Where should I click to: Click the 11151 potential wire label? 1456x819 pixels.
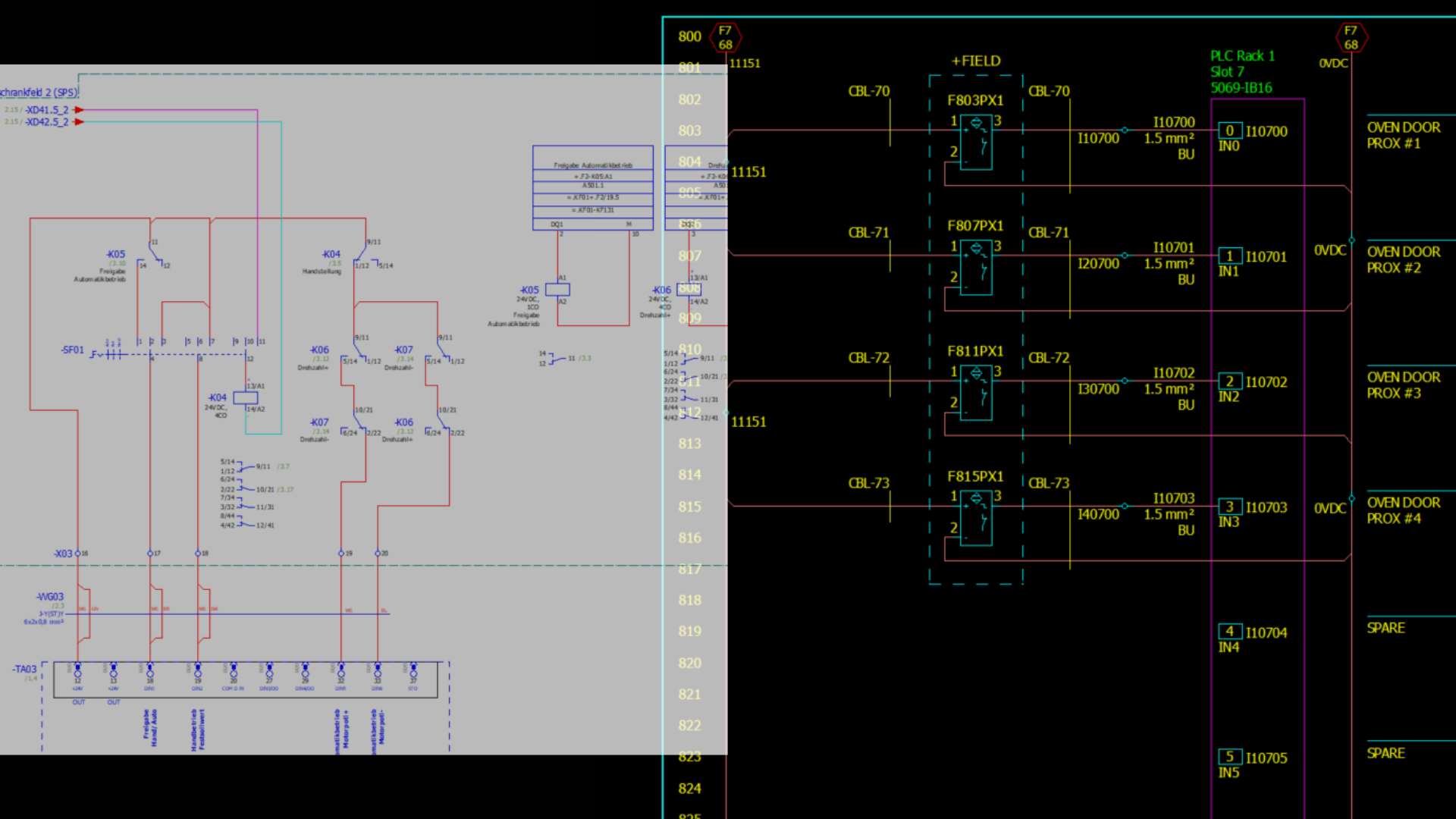click(745, 64)
